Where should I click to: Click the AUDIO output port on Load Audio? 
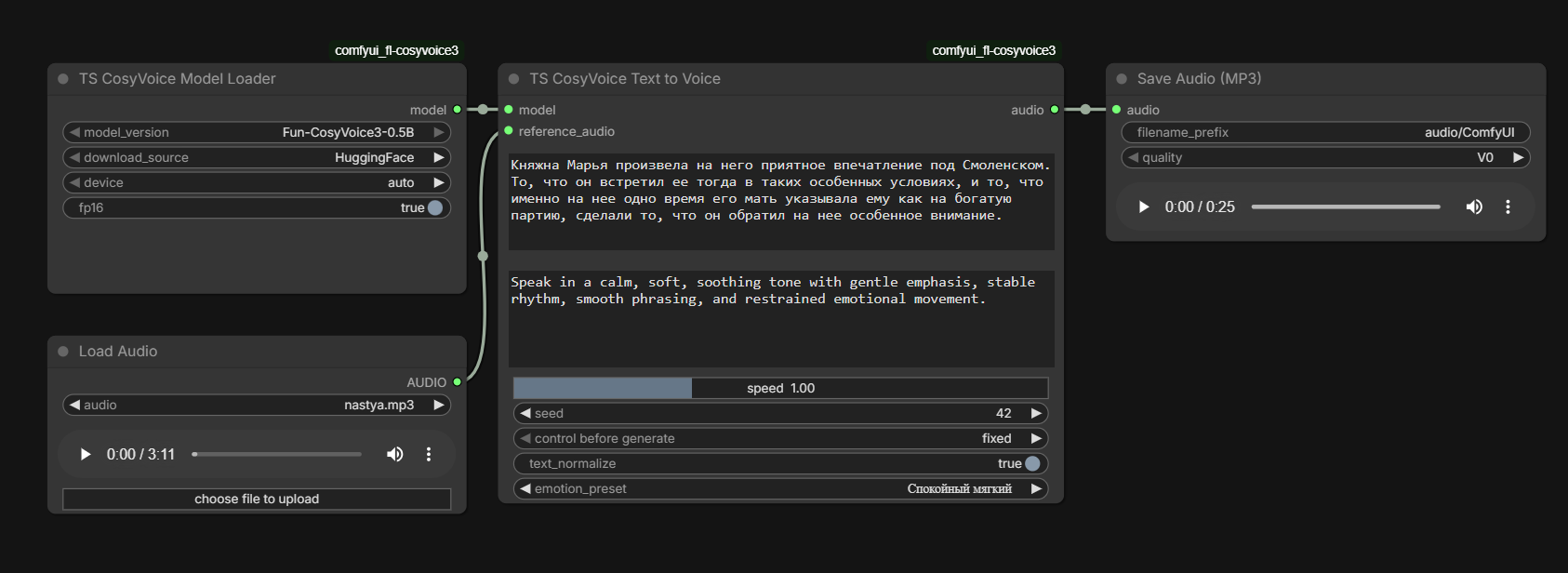point(457,382)
